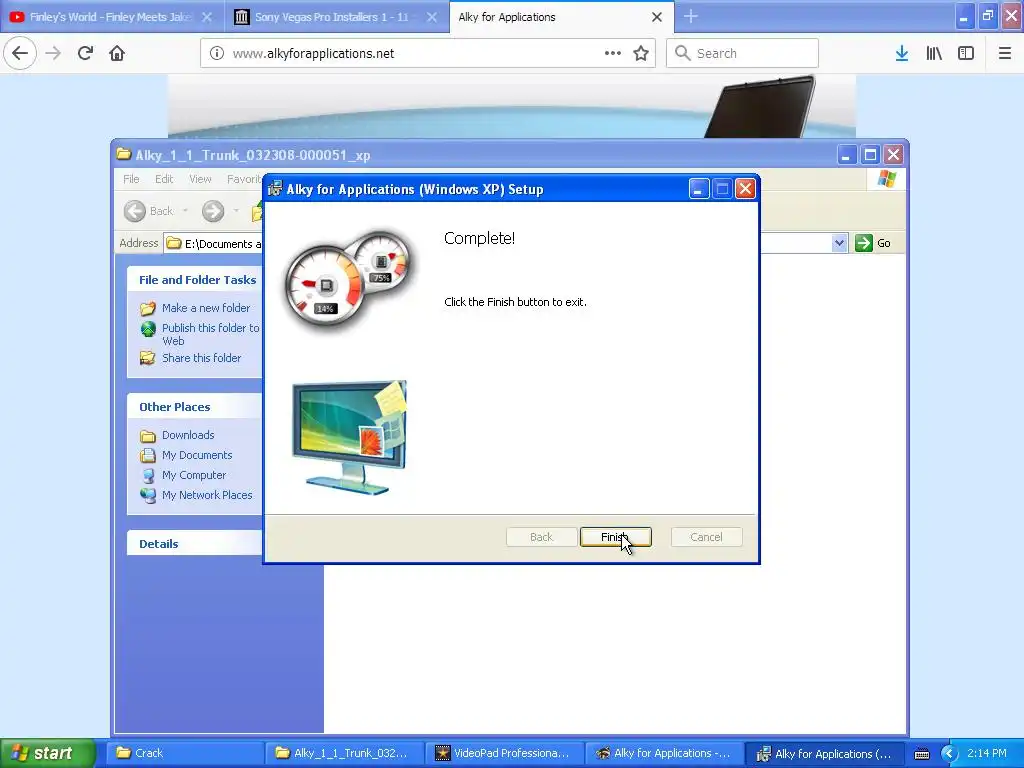
Task: Click the setup dialog title bar icon
Action: (x=275, y=189)
